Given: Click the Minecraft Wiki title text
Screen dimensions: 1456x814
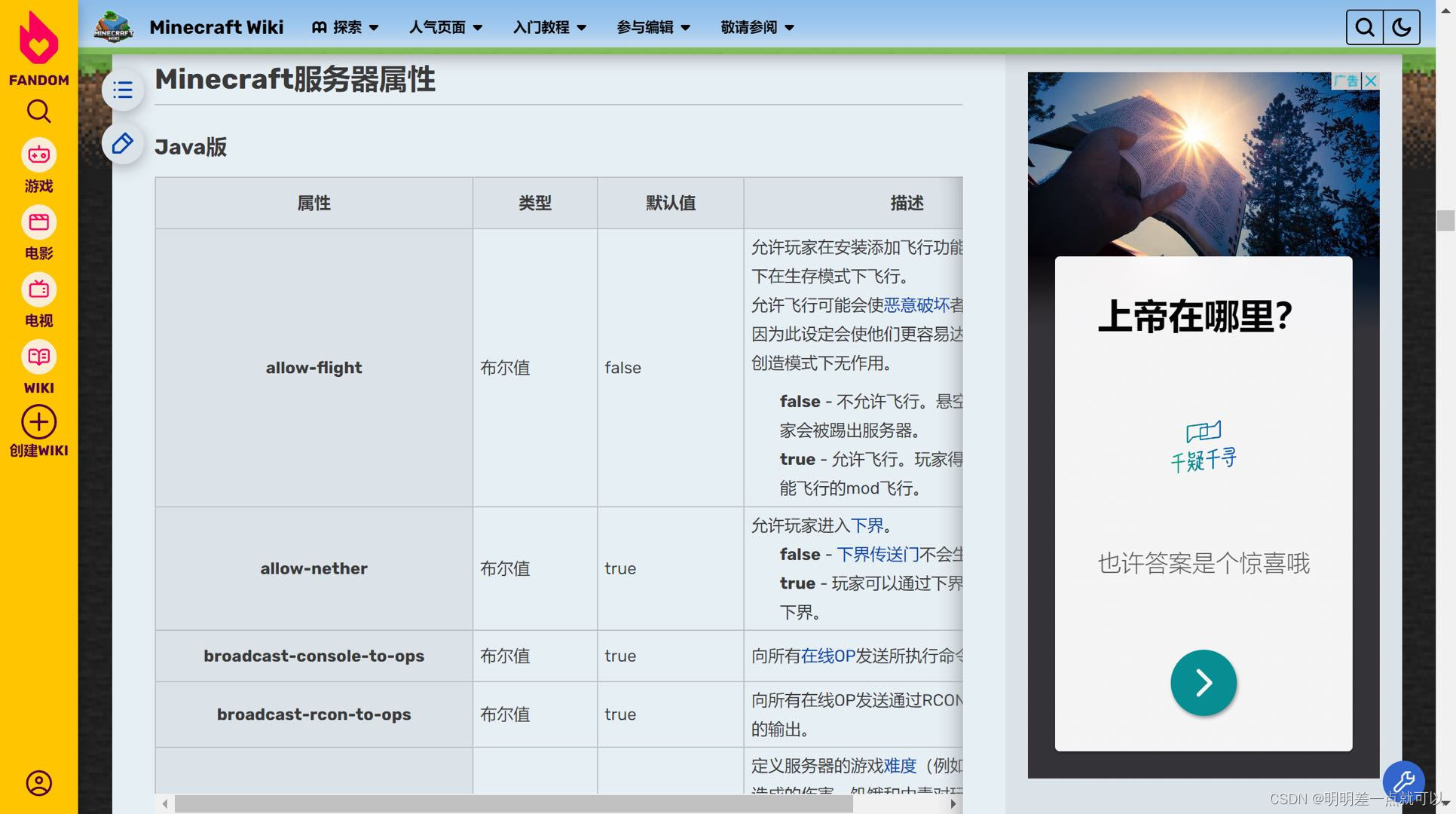Looking at the screenshot, I should (x=216, y=27).
